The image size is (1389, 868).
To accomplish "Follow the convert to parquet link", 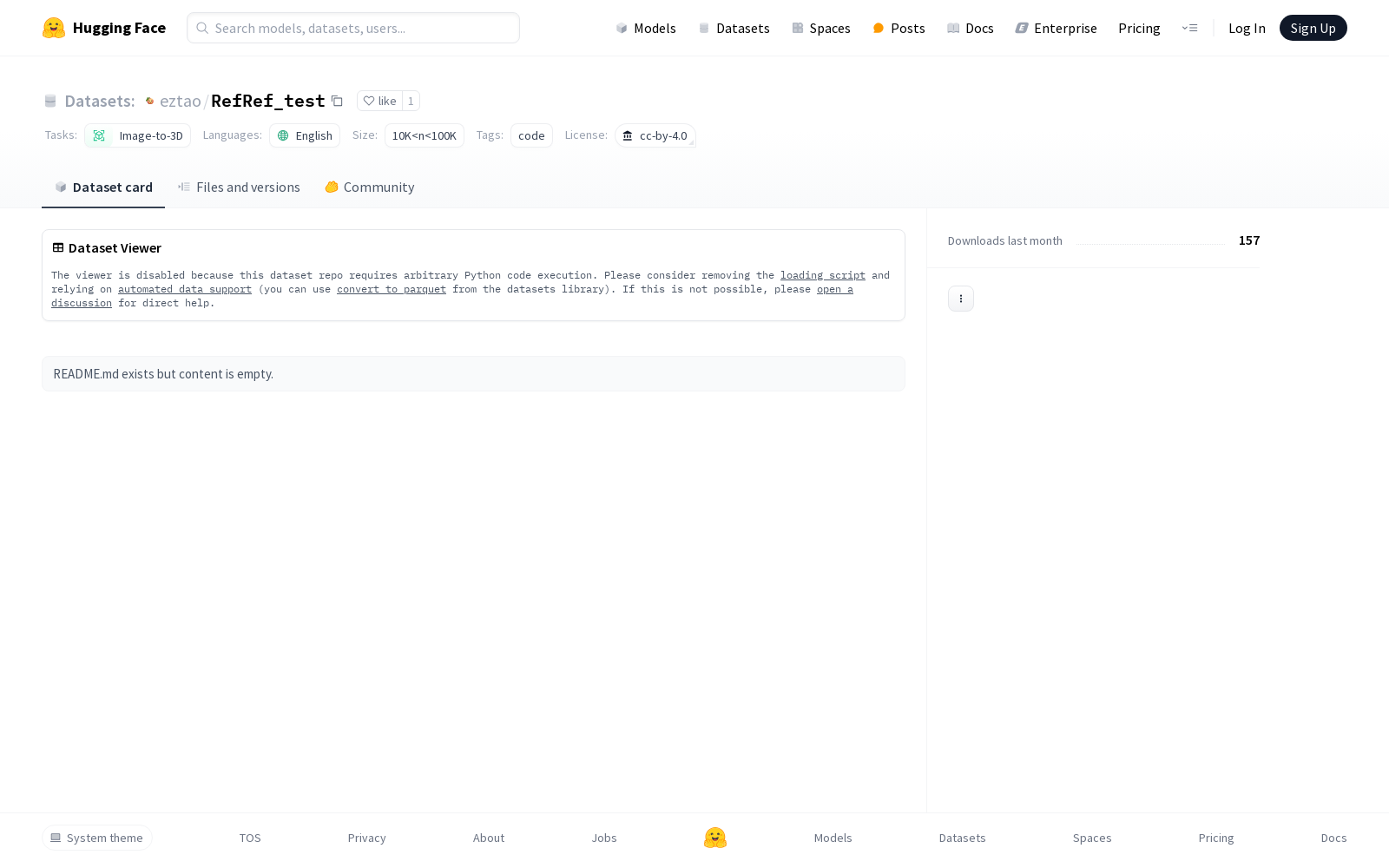I will click(x=392, y=289).
